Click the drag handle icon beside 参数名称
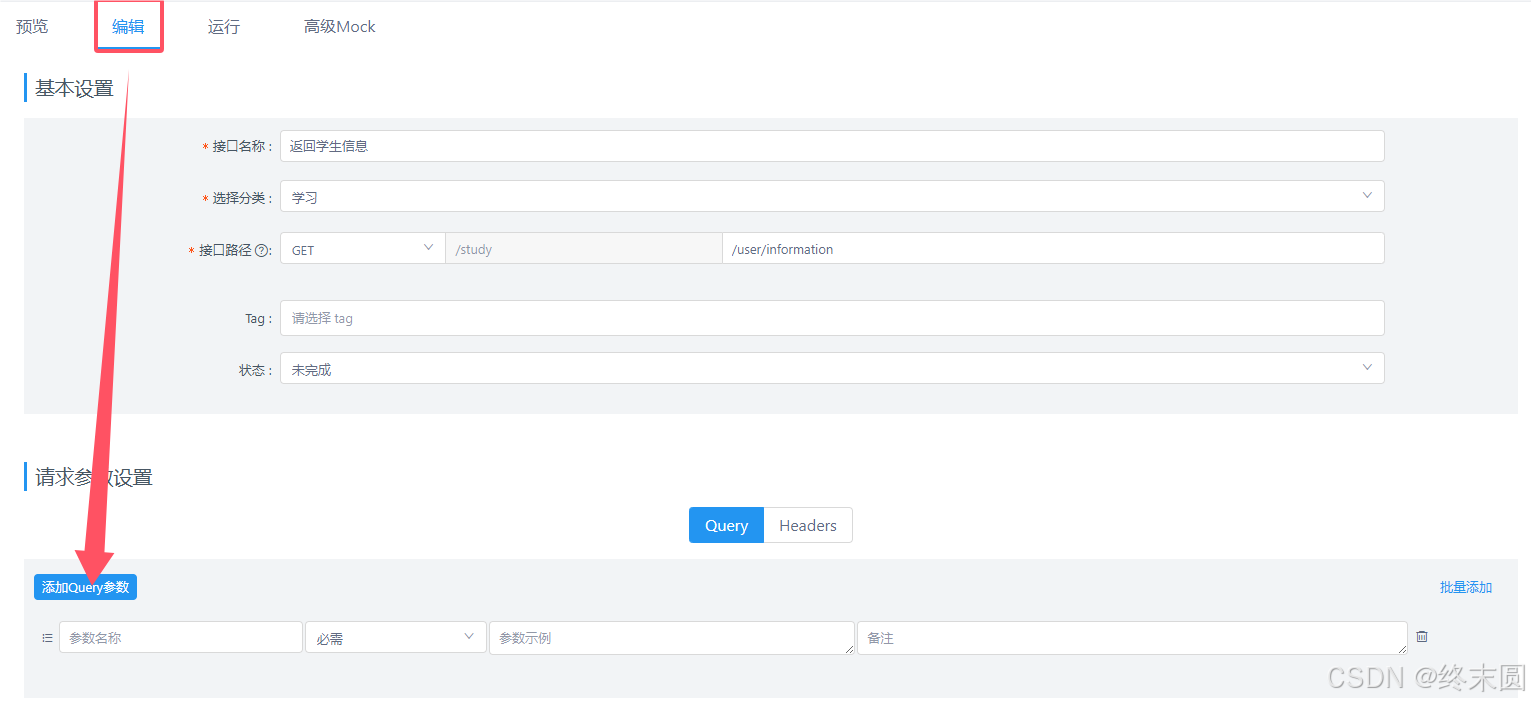The height and width of the screenshot is (704, 1531). coord(47,637)
